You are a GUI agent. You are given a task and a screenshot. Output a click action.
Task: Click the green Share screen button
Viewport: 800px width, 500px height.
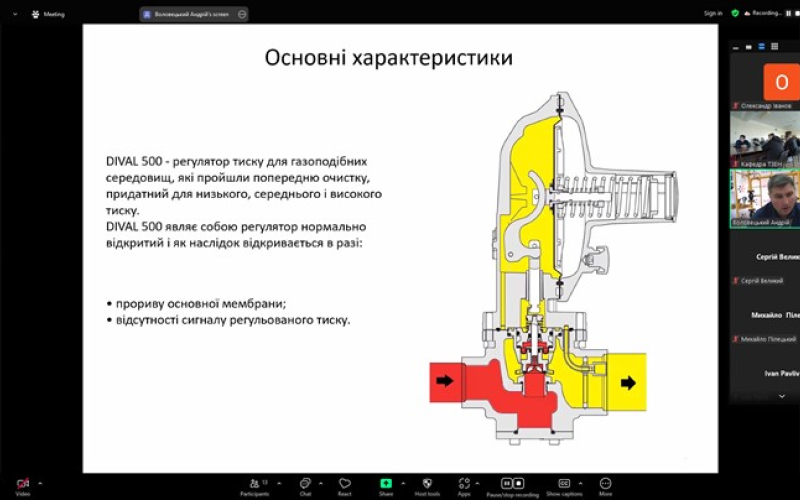pos(386,486)
